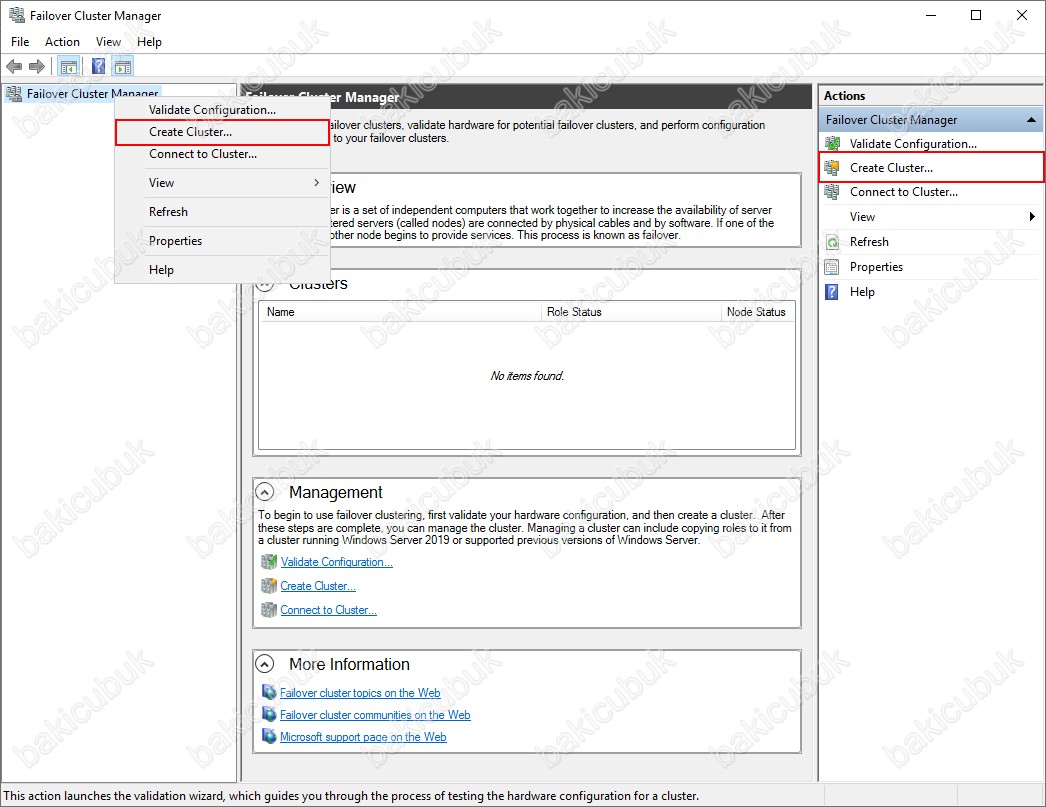Click the Connect to Cluster icon in Actions pane
The width and height of the screenshot is (1046, 807).
[833, 192]
